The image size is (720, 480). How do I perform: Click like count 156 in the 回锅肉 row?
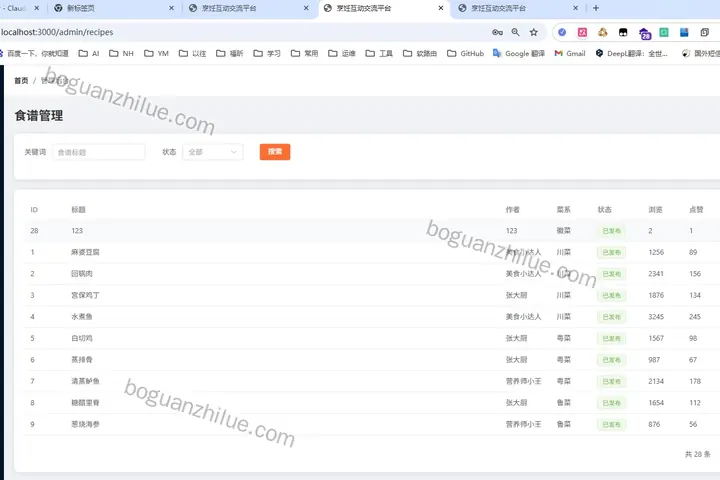(x=695, y=274)
